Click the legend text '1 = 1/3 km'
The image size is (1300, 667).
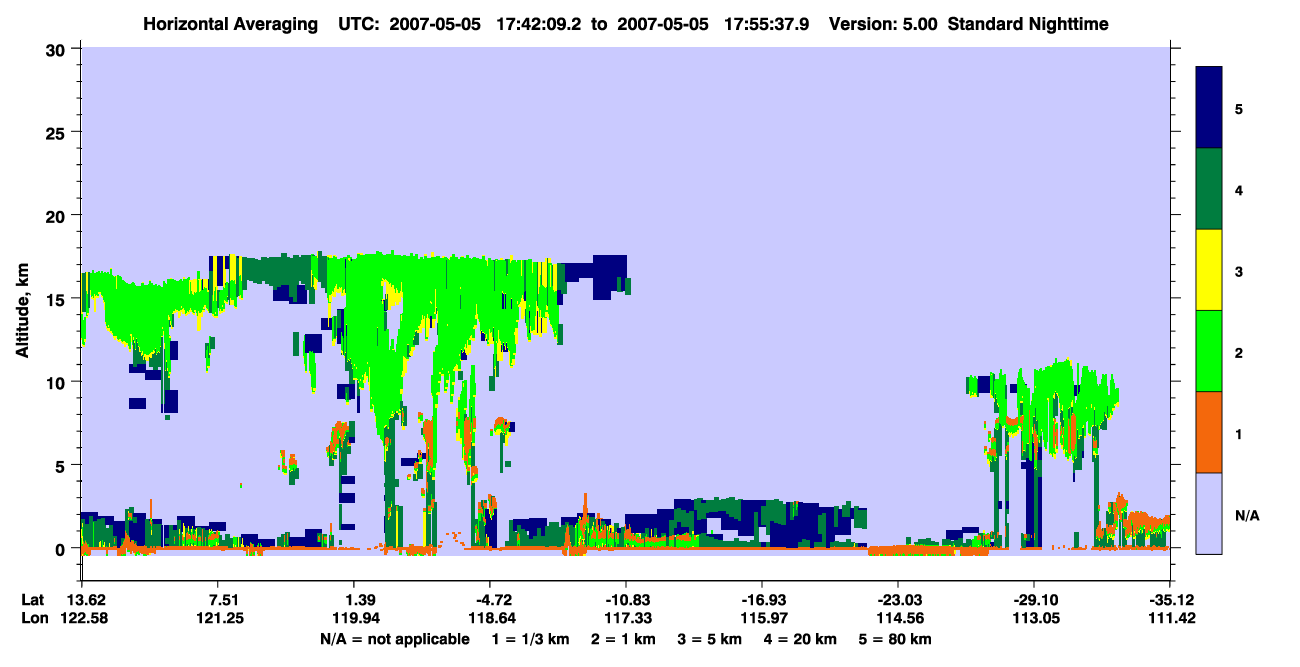[530, 639]
